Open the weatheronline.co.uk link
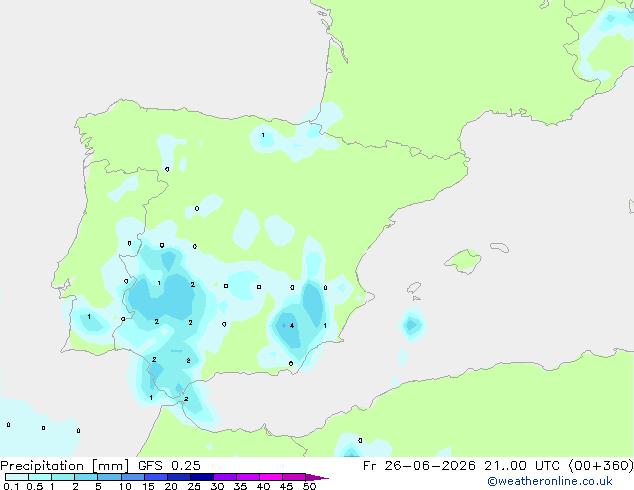This screenshot has height=490, width=634. pyautogui.click(x=550, y=481)
